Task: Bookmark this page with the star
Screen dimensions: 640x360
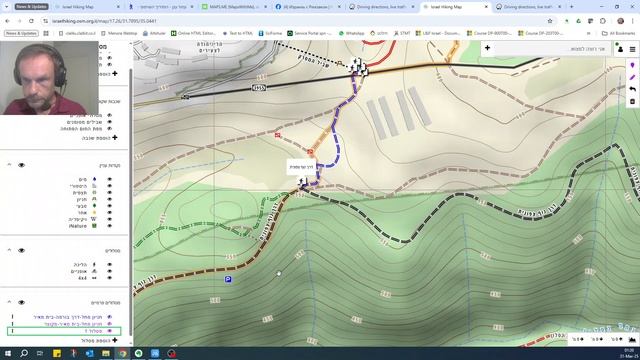Action: [550, 21]
